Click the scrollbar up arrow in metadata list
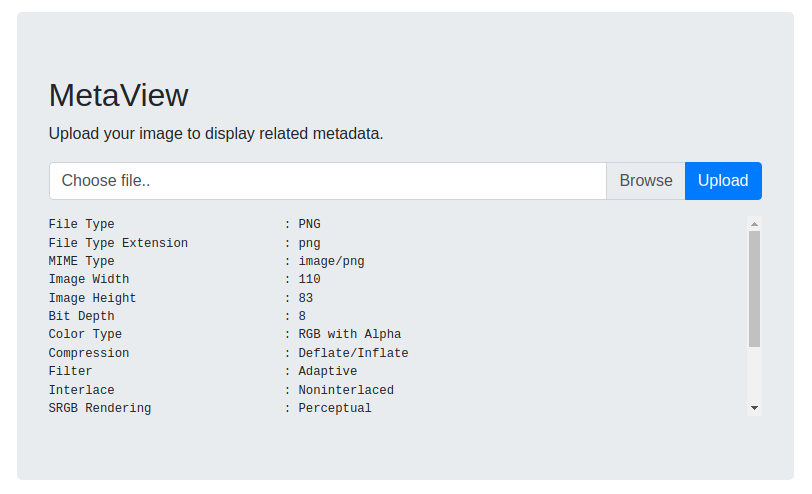The width and height of the screenshot is (812, 494). 754,224
